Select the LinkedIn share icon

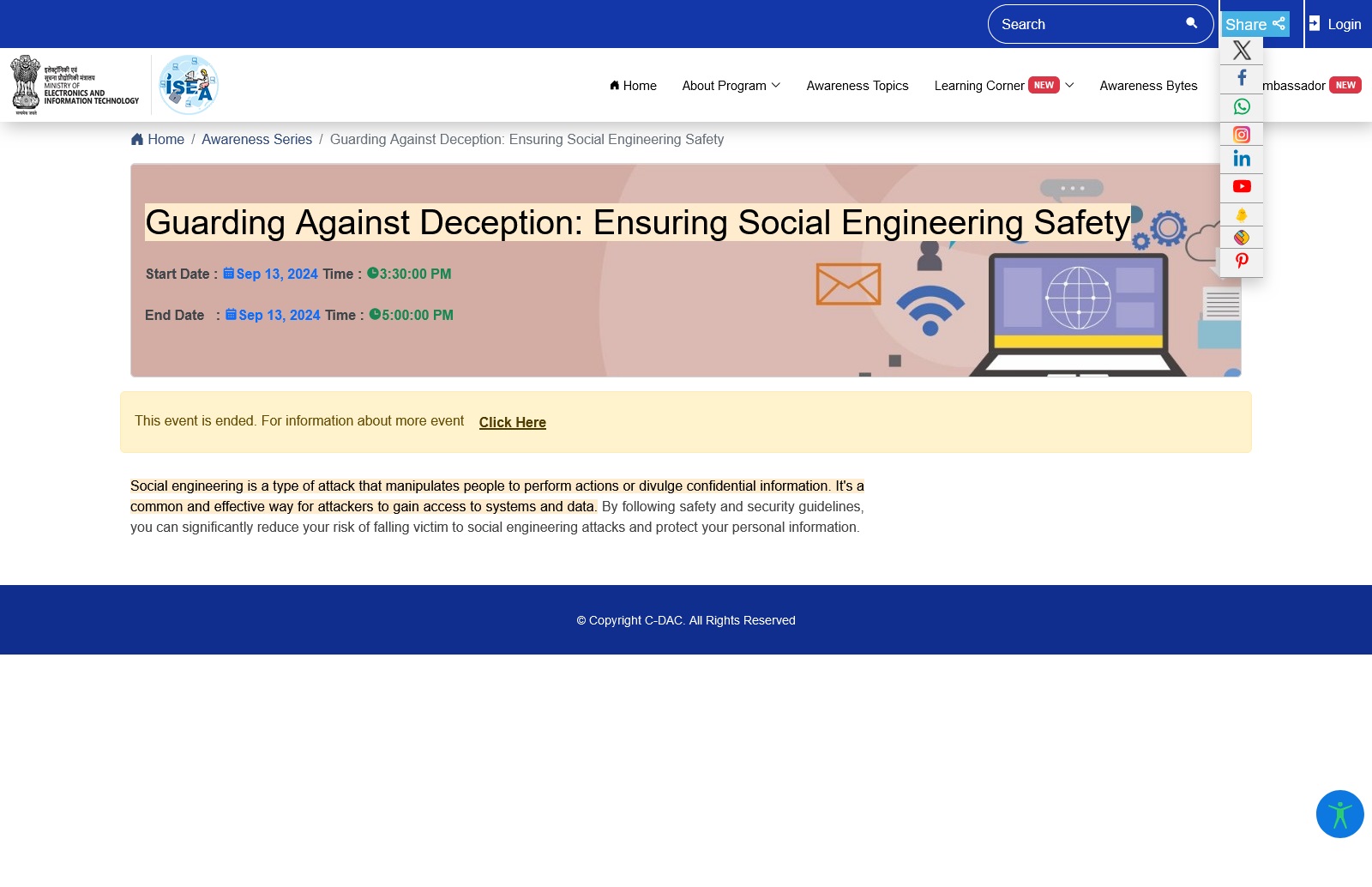click(x=1241, y=159)
